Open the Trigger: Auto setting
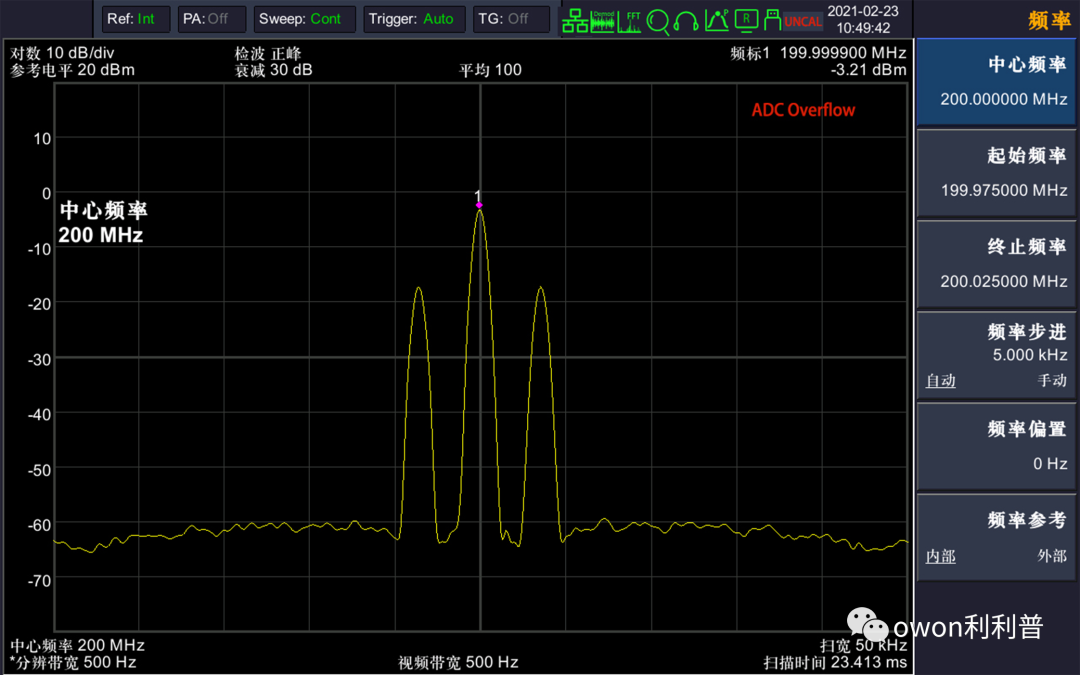Image resolution: width=1080 pixels, height=675 pixels. click(x=414, y=19)
